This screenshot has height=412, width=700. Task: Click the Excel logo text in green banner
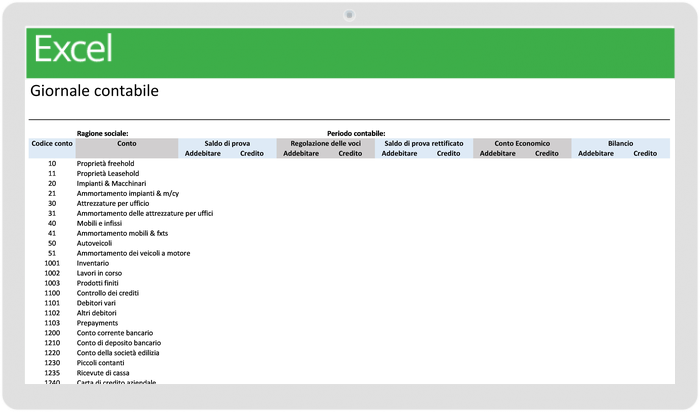pyautogui.click(x=73, y=49)
